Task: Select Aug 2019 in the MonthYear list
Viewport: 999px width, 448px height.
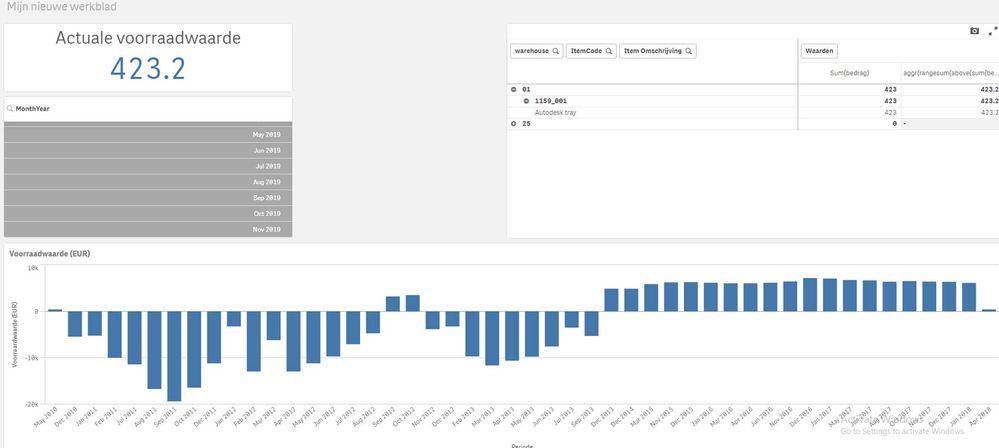Action: tap(148, 182)
